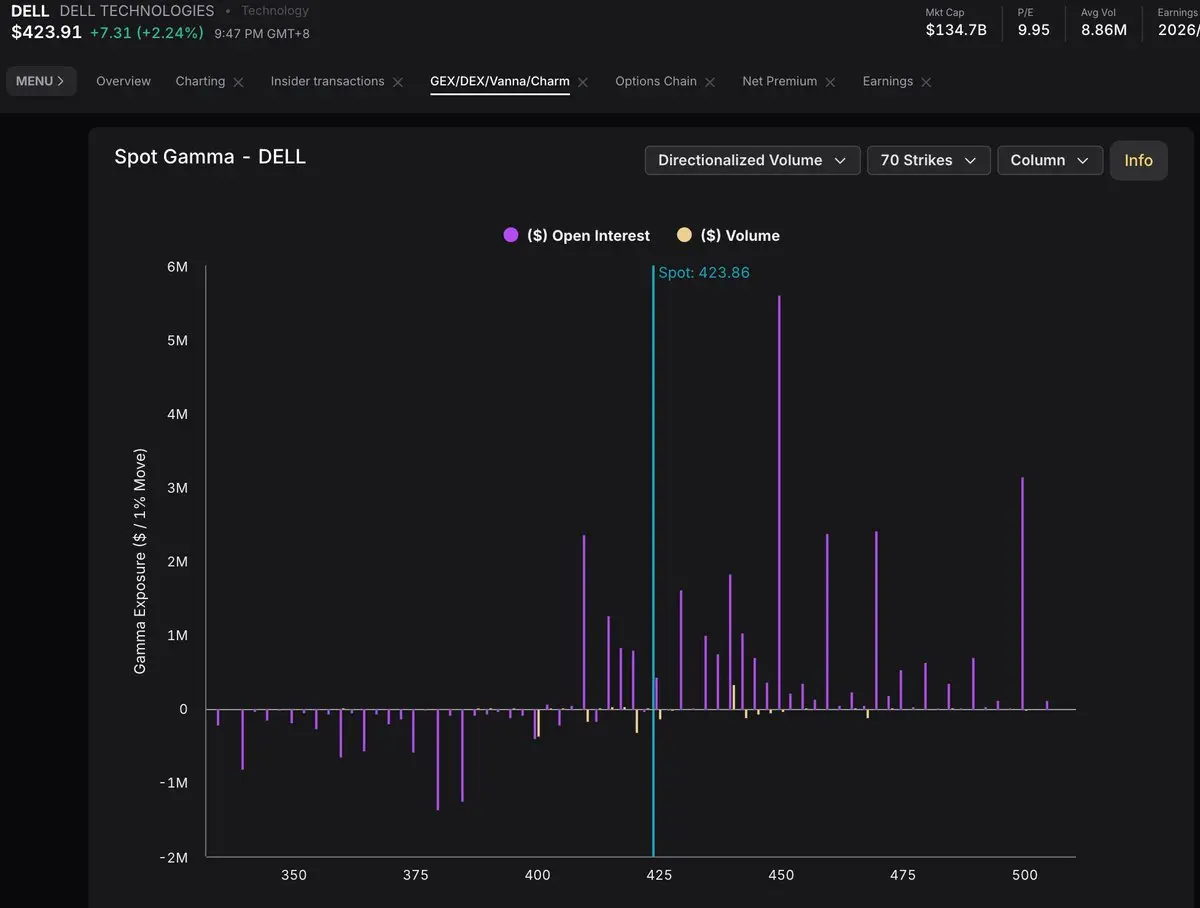Image resolution: width=1200 pixels, height=908 pixels.
Task: Open the 70 Strikes dropdown
Action: 929,160
